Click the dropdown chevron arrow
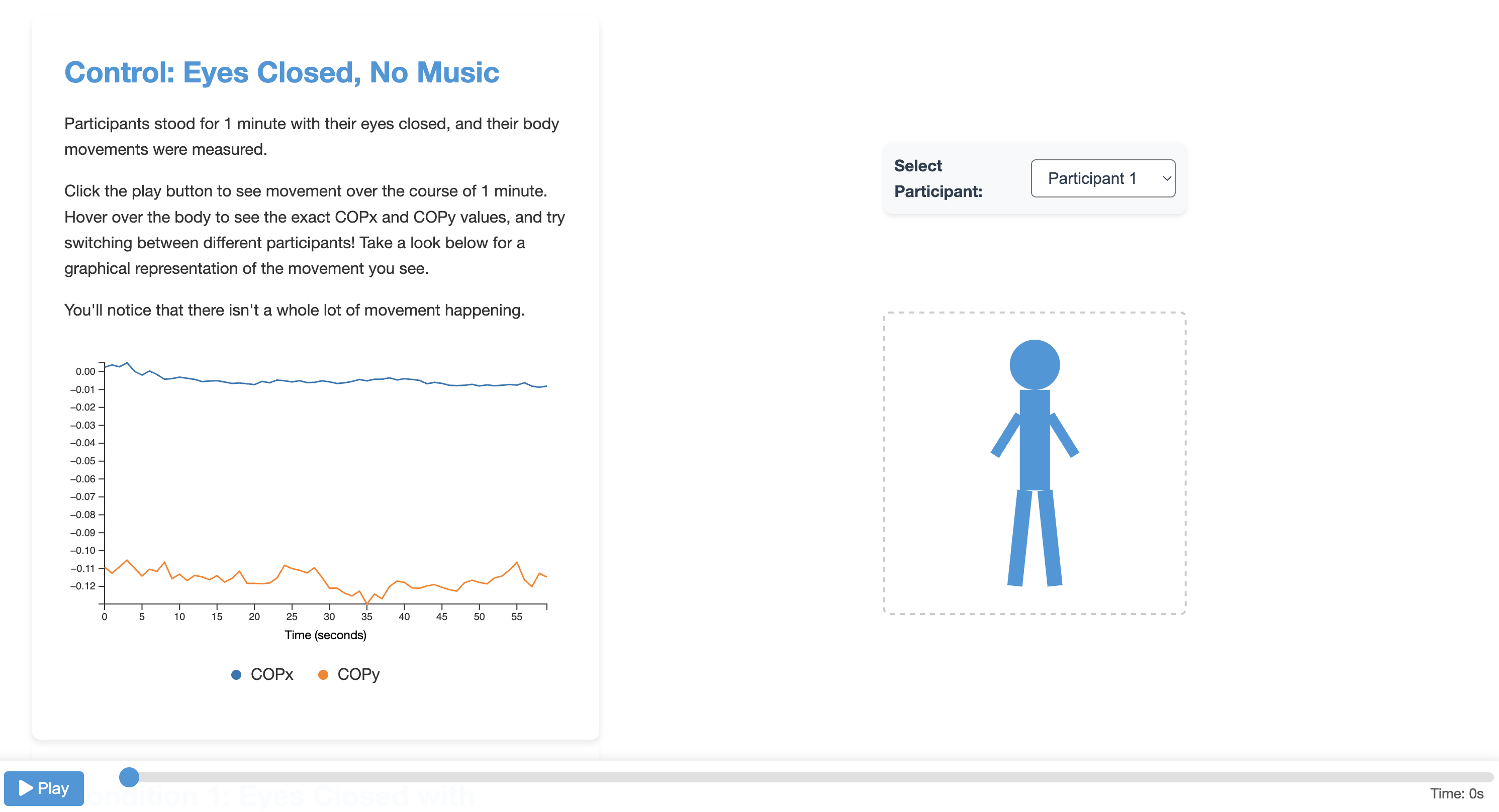This screenshot has height=812, width=1499. coord(1166,178)
